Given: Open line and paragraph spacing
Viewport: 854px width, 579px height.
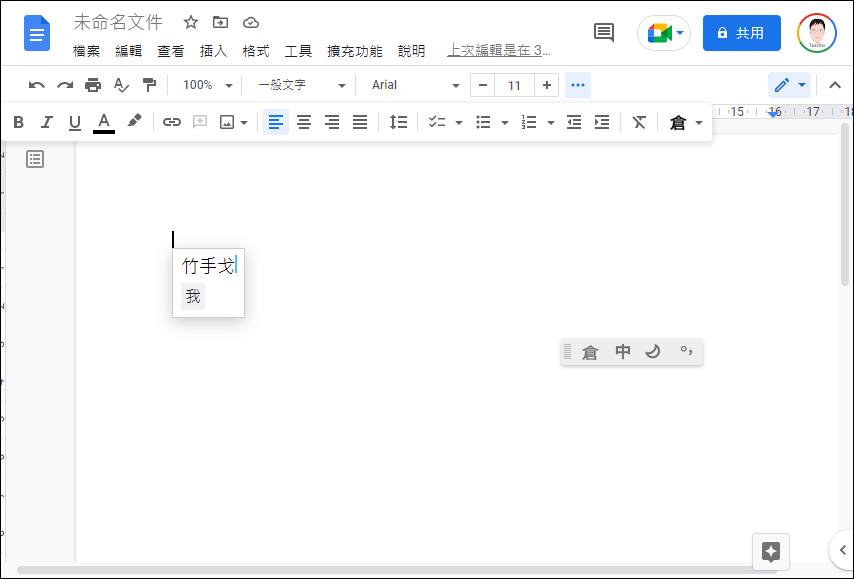Looking at the screenshot, I should [398, 123].
